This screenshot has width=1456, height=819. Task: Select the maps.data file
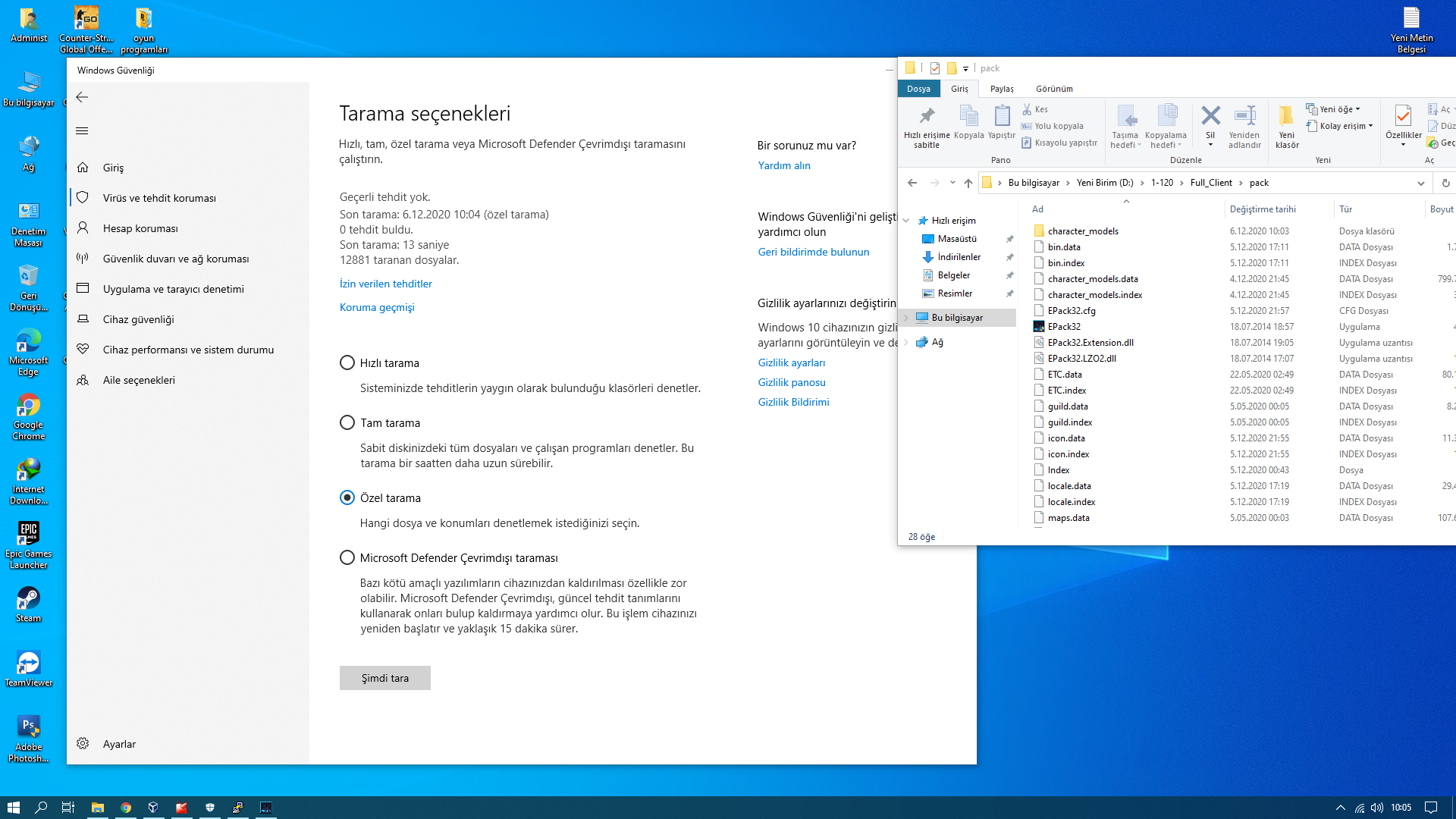(1068, 518)
